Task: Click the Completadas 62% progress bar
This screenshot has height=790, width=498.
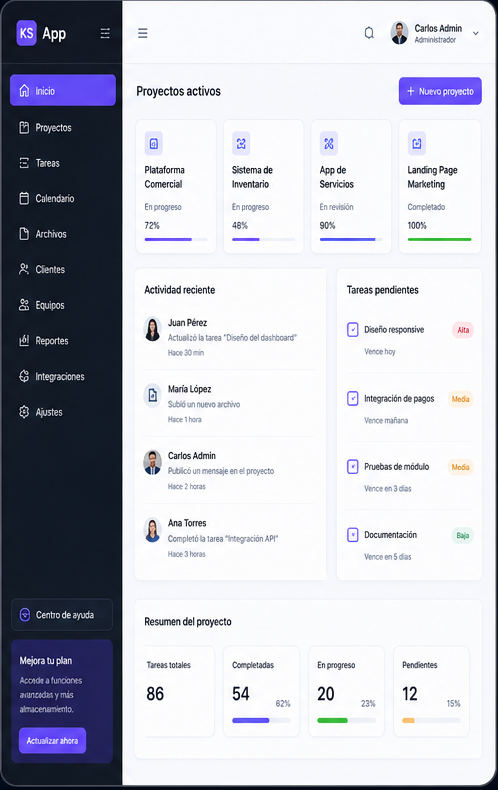Action: point(261,720)
